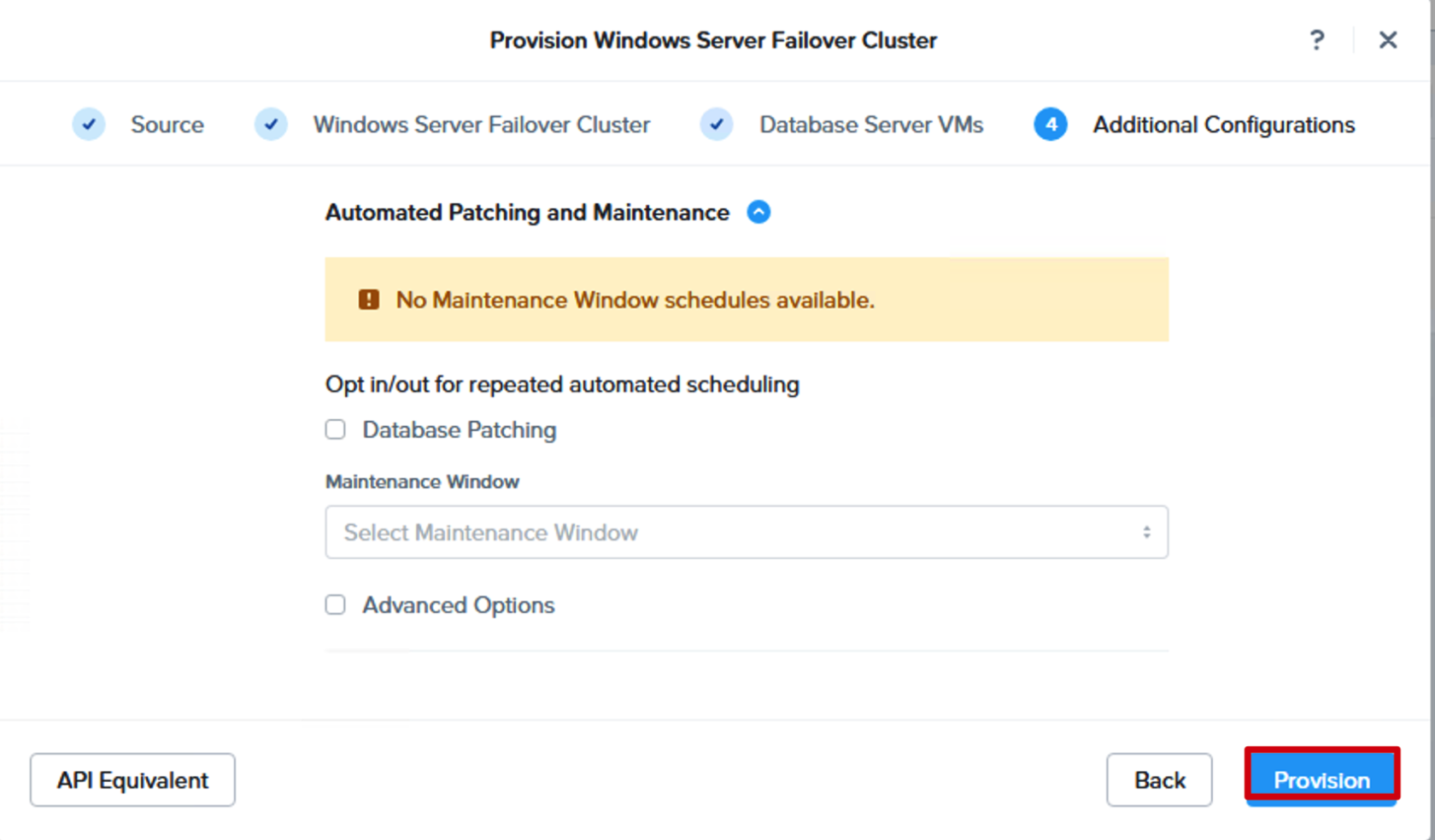Screen dimensions: 1435x840
Task: Click the No Maintenance Window schedules banner
Action: (x=747, y=300)
